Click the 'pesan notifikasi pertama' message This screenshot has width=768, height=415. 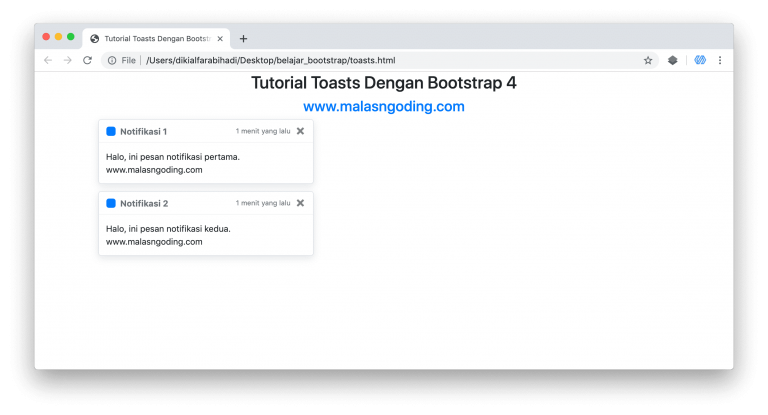click(172, 157)
